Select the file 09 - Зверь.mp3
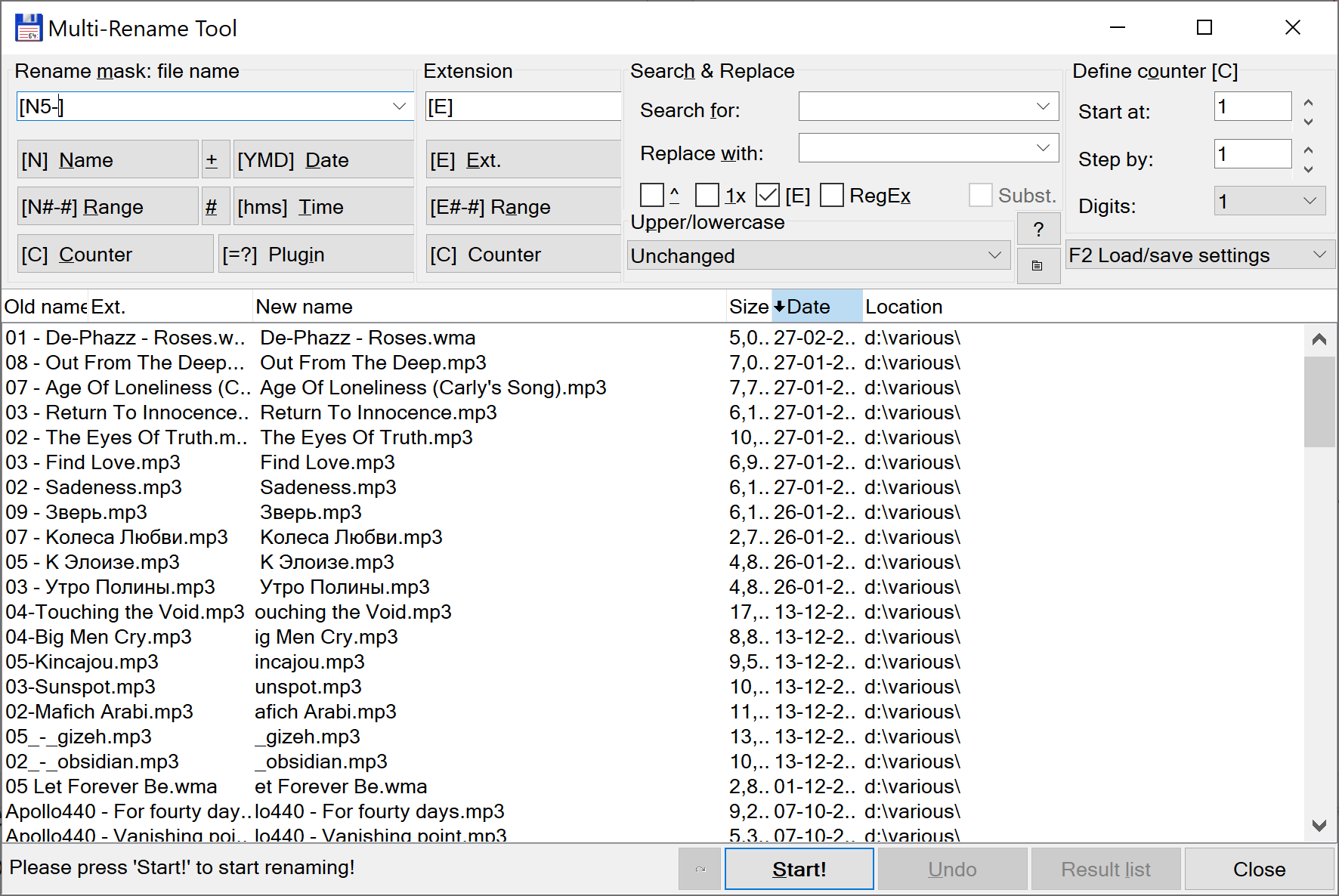1339x896 pixels. [76, 511]
